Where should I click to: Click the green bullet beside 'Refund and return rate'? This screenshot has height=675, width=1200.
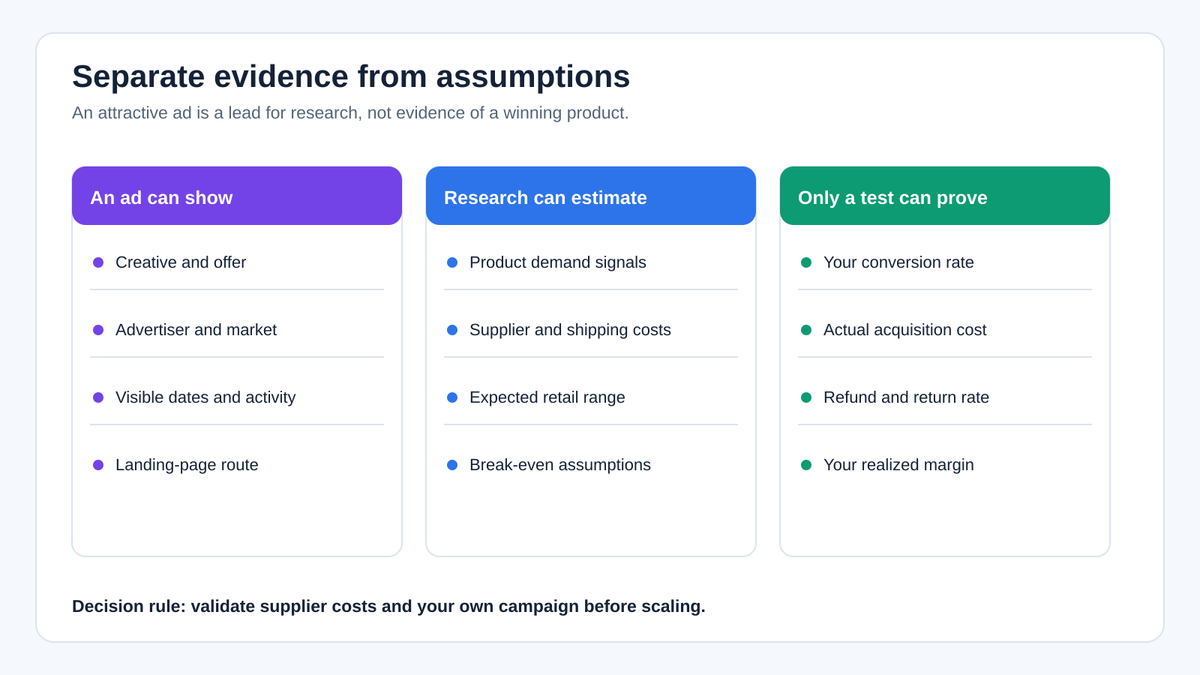[x=806, y=397]
